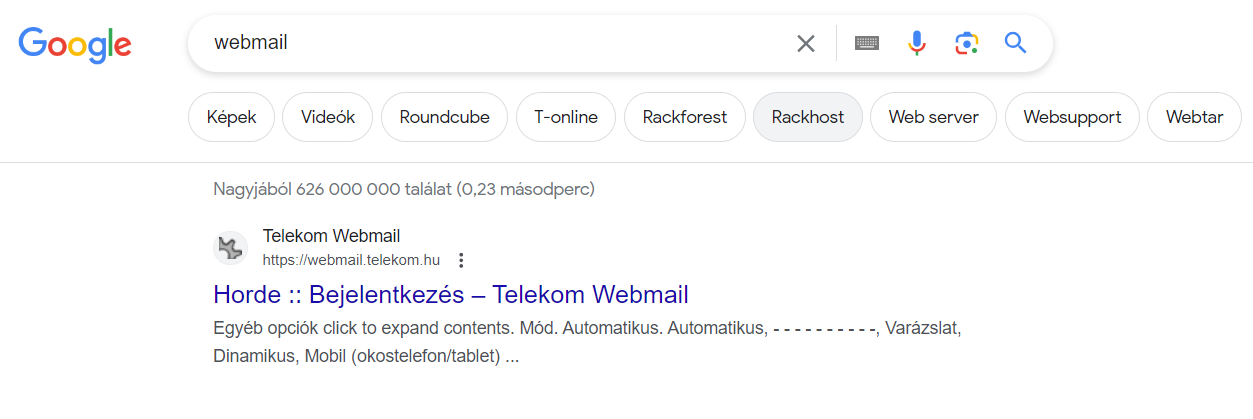1253x419 pixels.
Task: Click the Telekom Webmail site favicon
Action: tap(231, 248)
